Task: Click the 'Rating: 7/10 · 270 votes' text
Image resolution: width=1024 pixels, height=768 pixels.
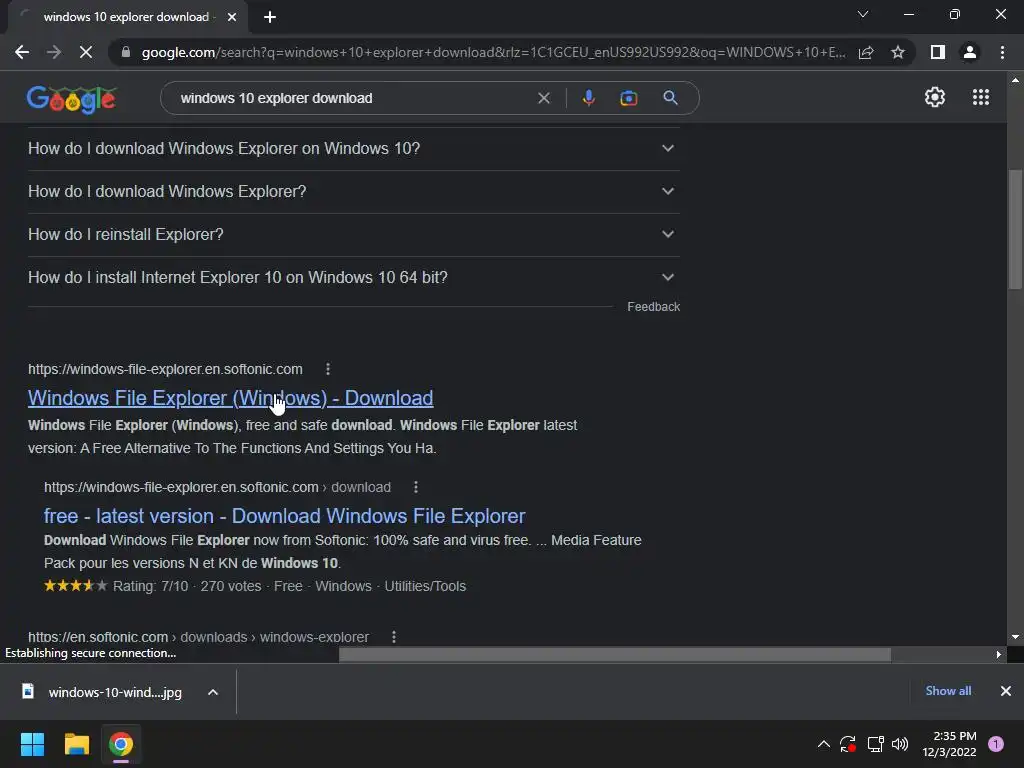Action: 187,586
